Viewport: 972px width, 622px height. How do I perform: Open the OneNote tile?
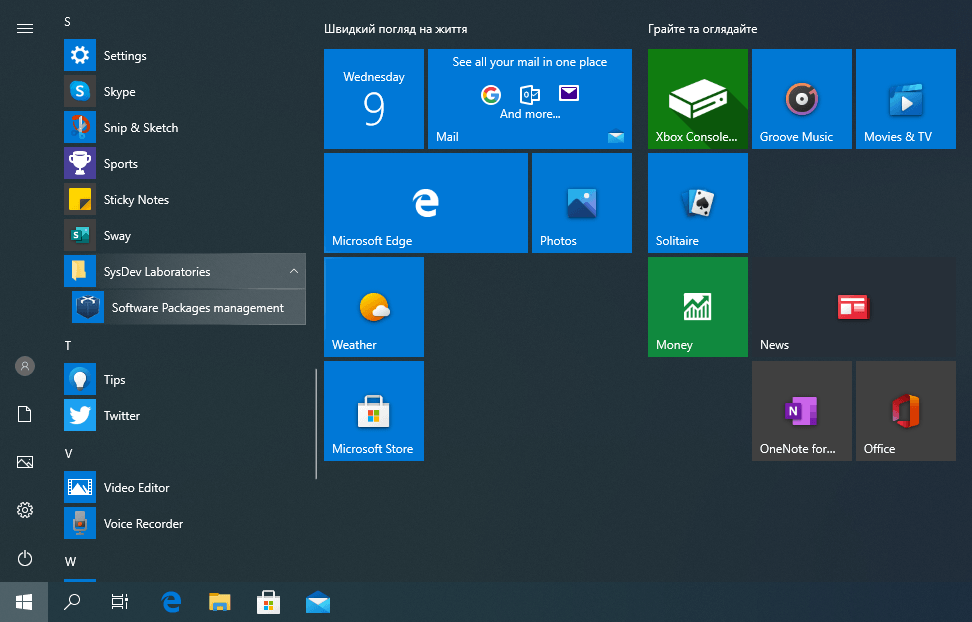click(x=802, y=411)
